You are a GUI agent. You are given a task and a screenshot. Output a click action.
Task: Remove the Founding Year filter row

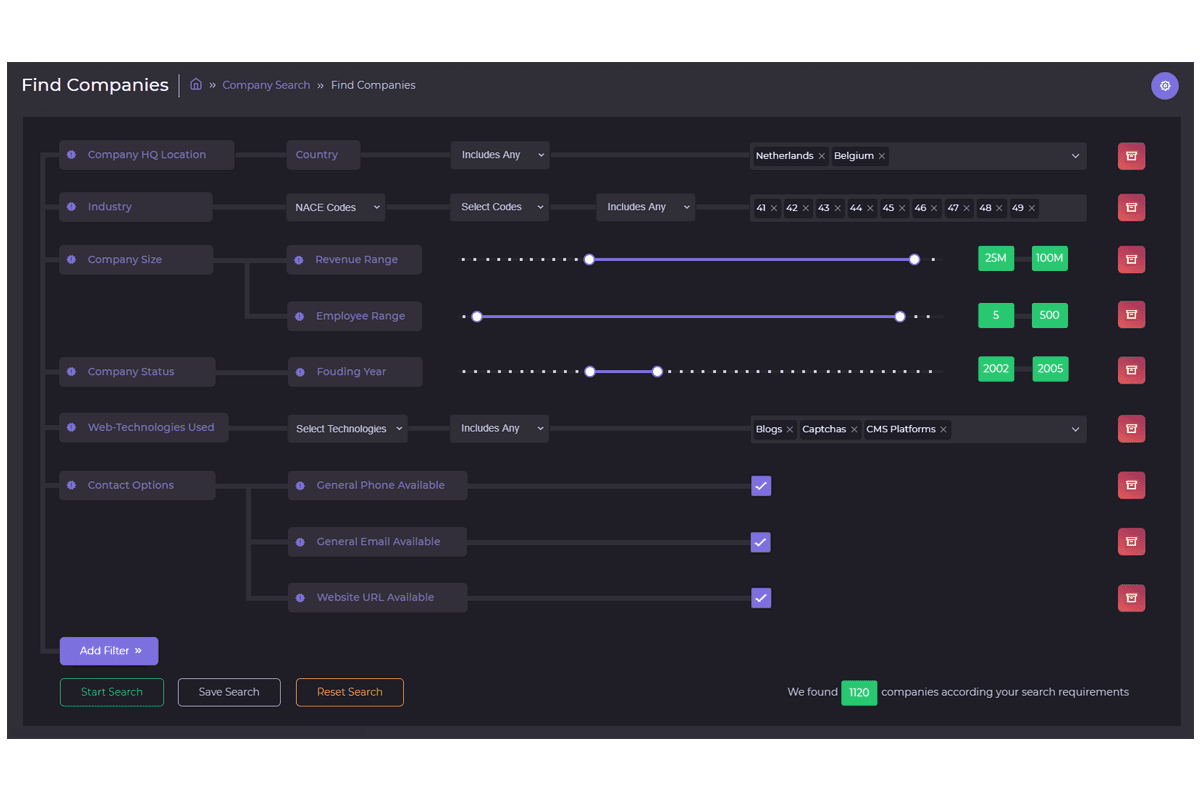click(x=1131, y=371)
